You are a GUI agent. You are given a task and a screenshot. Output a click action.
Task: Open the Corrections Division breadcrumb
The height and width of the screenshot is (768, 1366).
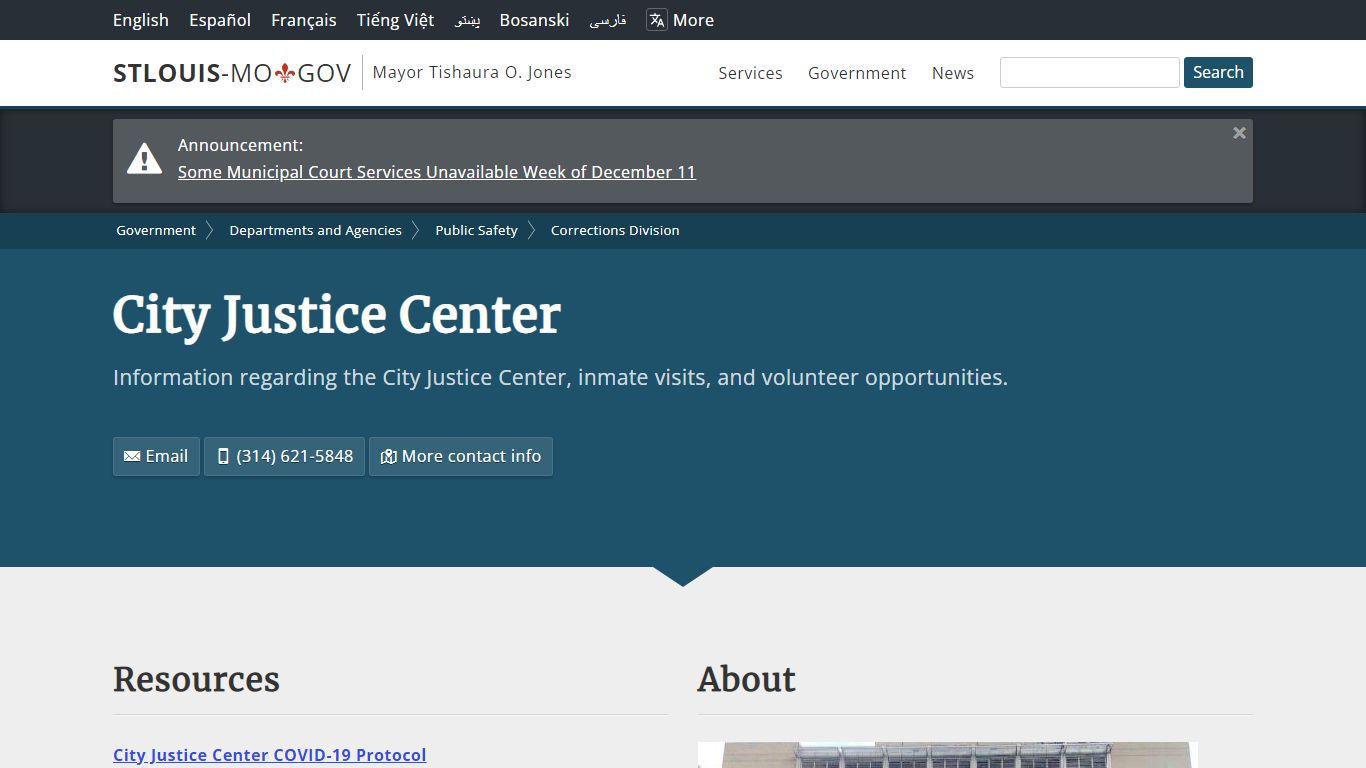[x=614, y=230]
